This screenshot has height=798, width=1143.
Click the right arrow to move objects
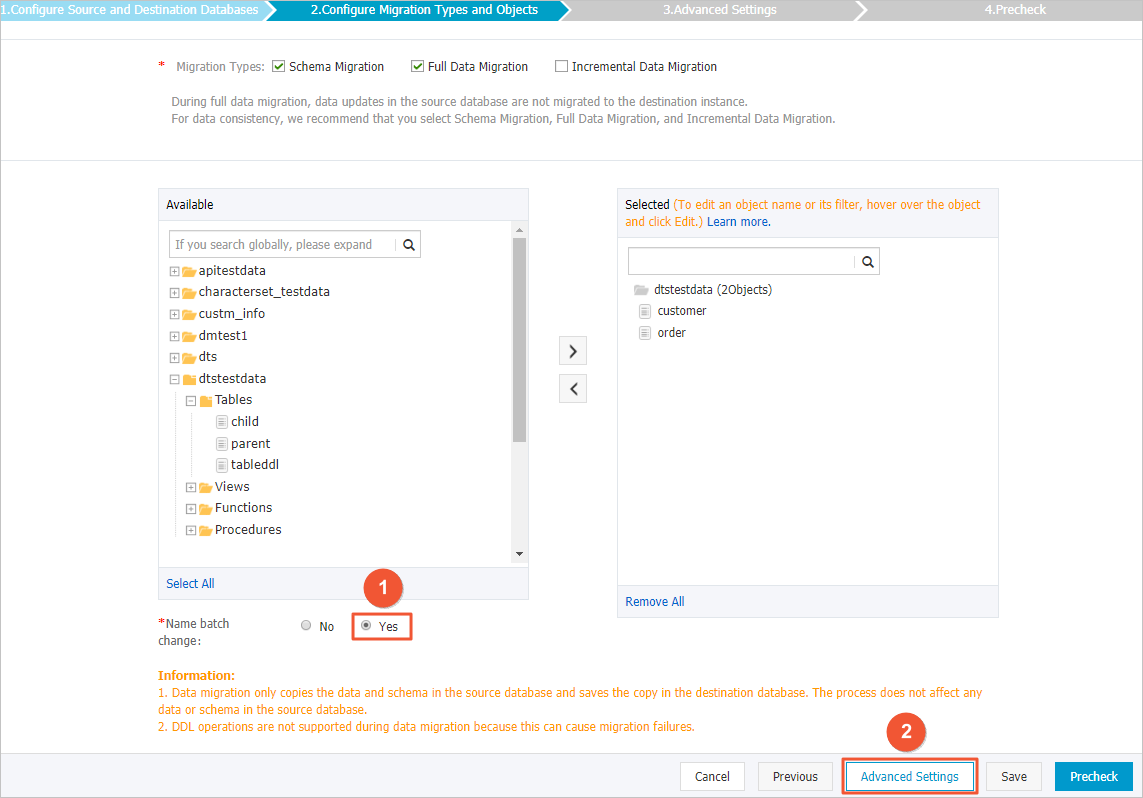point(572,351)
